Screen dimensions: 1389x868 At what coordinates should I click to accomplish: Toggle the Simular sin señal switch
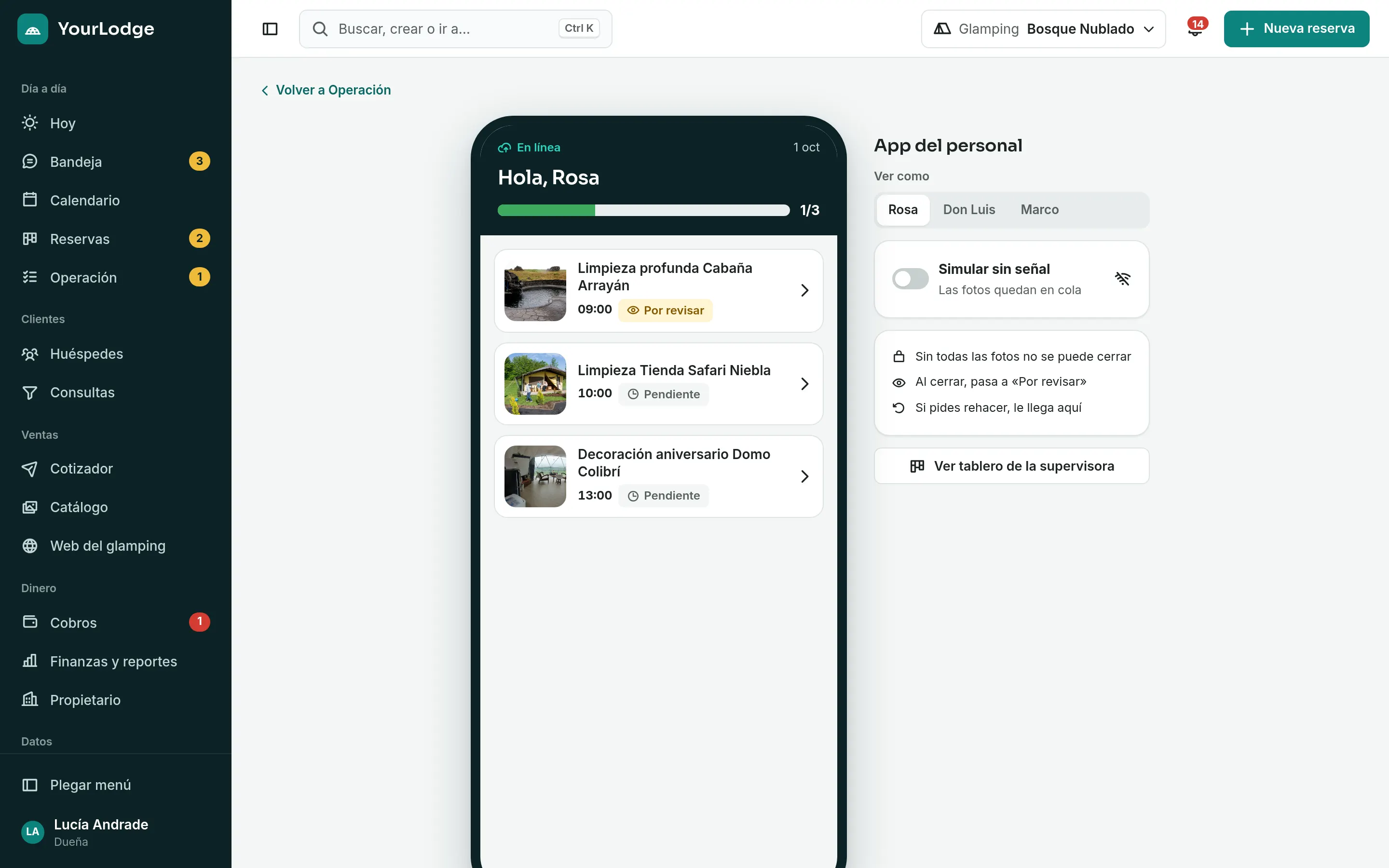point(910,278)
